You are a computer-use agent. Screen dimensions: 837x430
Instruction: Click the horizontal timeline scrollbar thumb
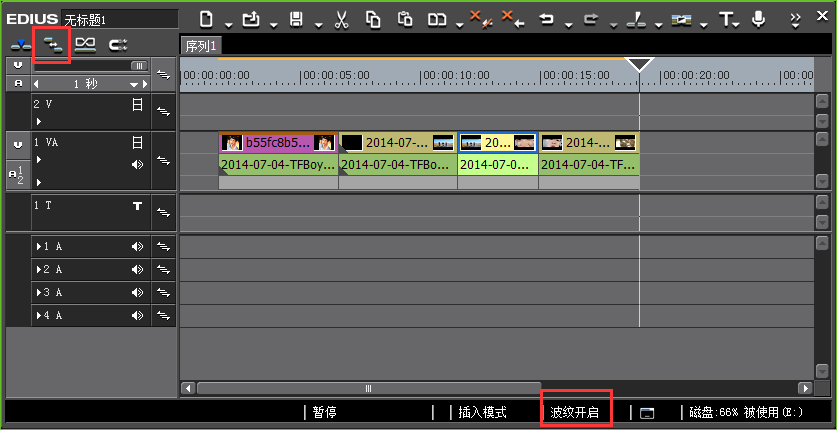(x=369, y=388)
